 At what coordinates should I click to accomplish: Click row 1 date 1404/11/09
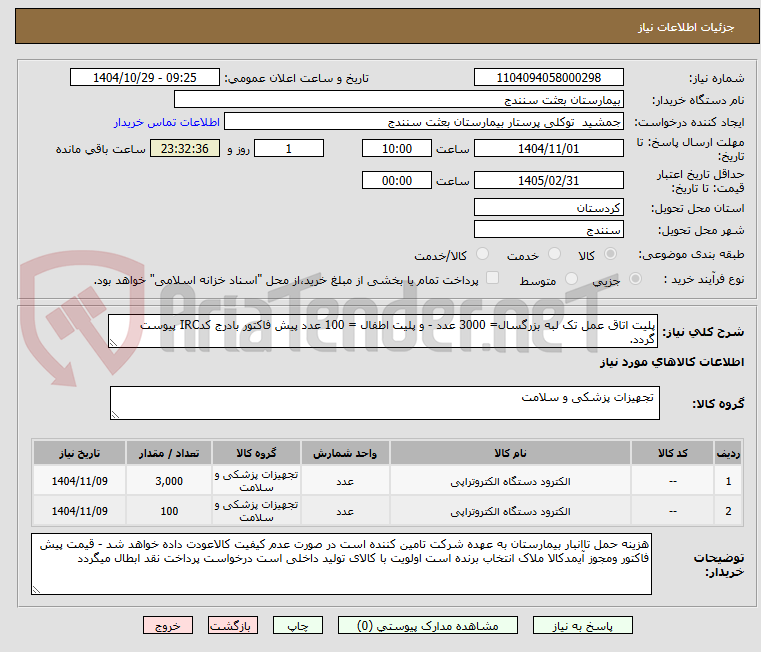point(80,482)
